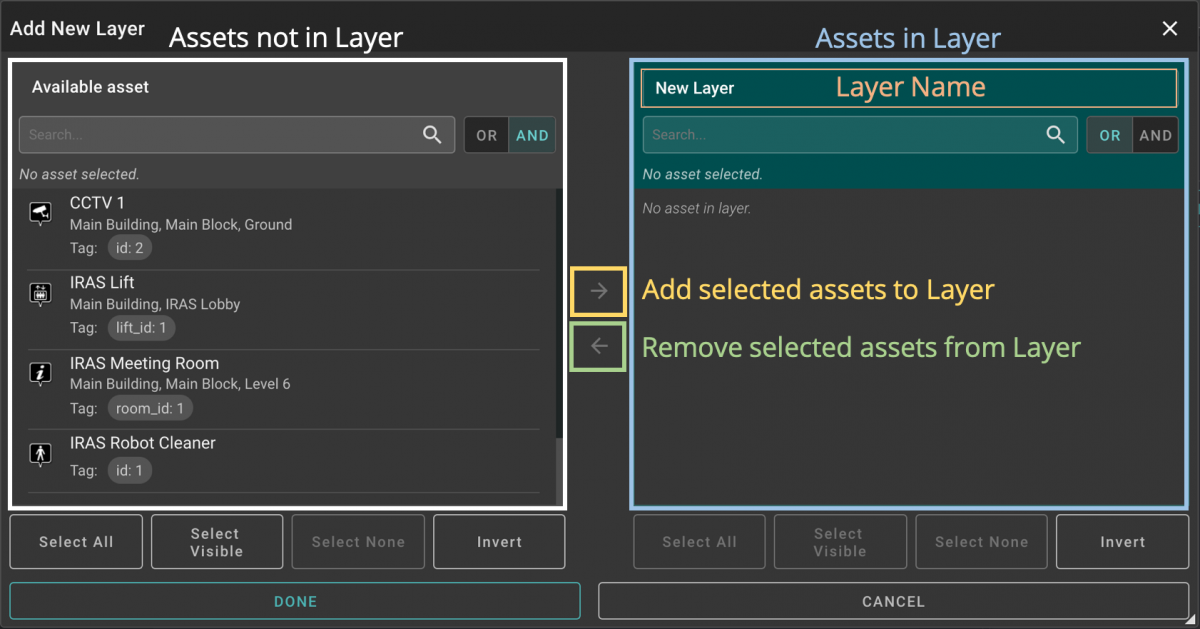1200x629 pixels.
Task: Click the CCTV 1 camera asset icon
Action: [x=41, y=213]
